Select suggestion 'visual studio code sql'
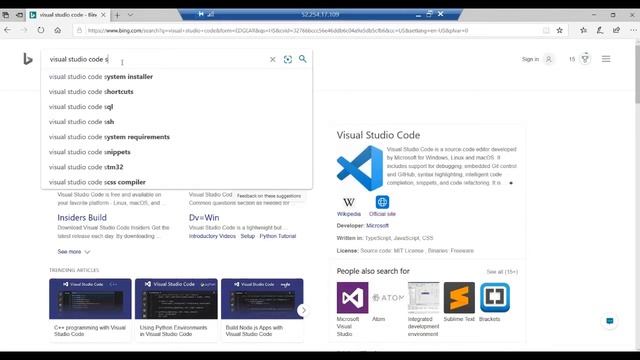The width and height of the screenshot is (640, 360). [x=177, y=107]
